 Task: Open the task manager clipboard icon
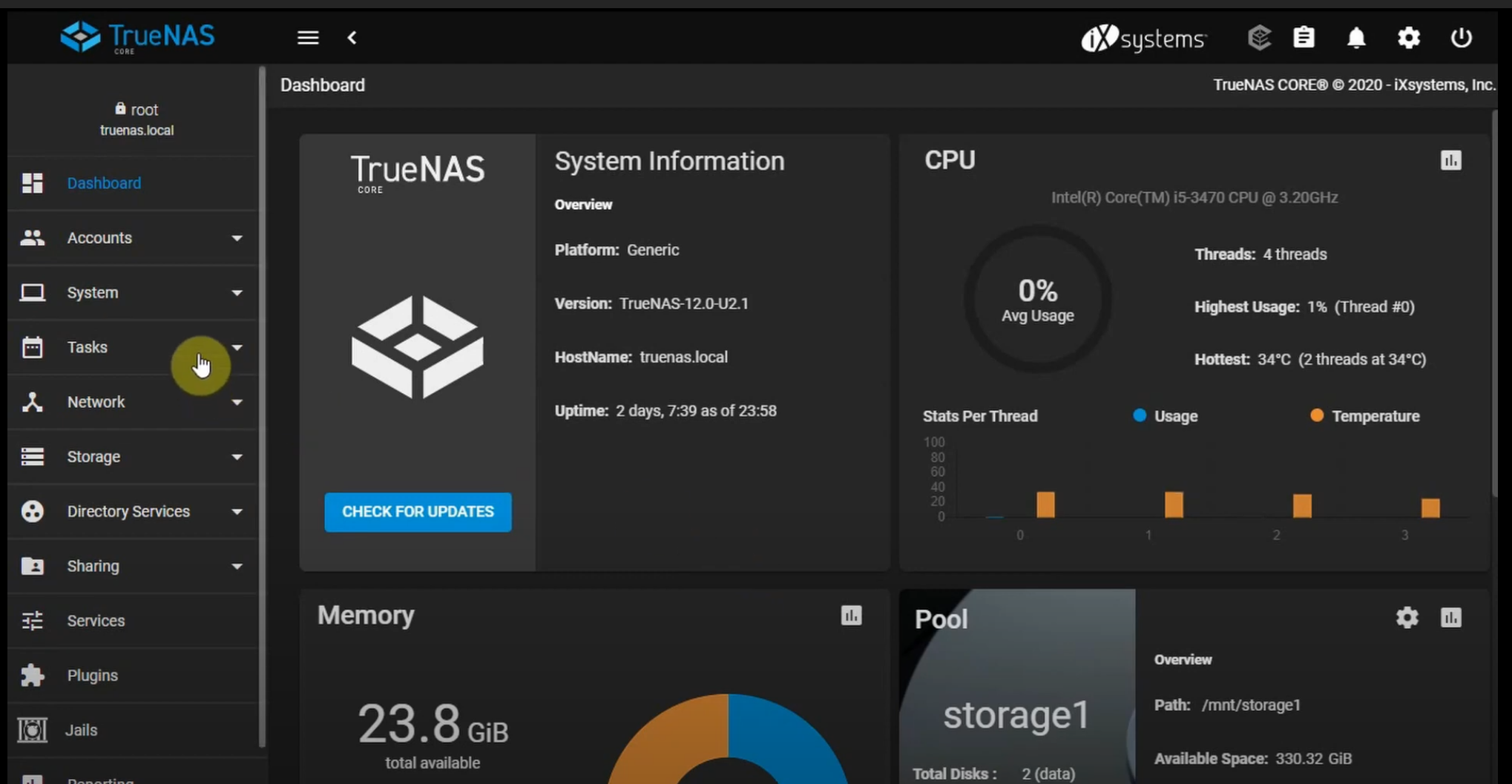pos(1304,37)
